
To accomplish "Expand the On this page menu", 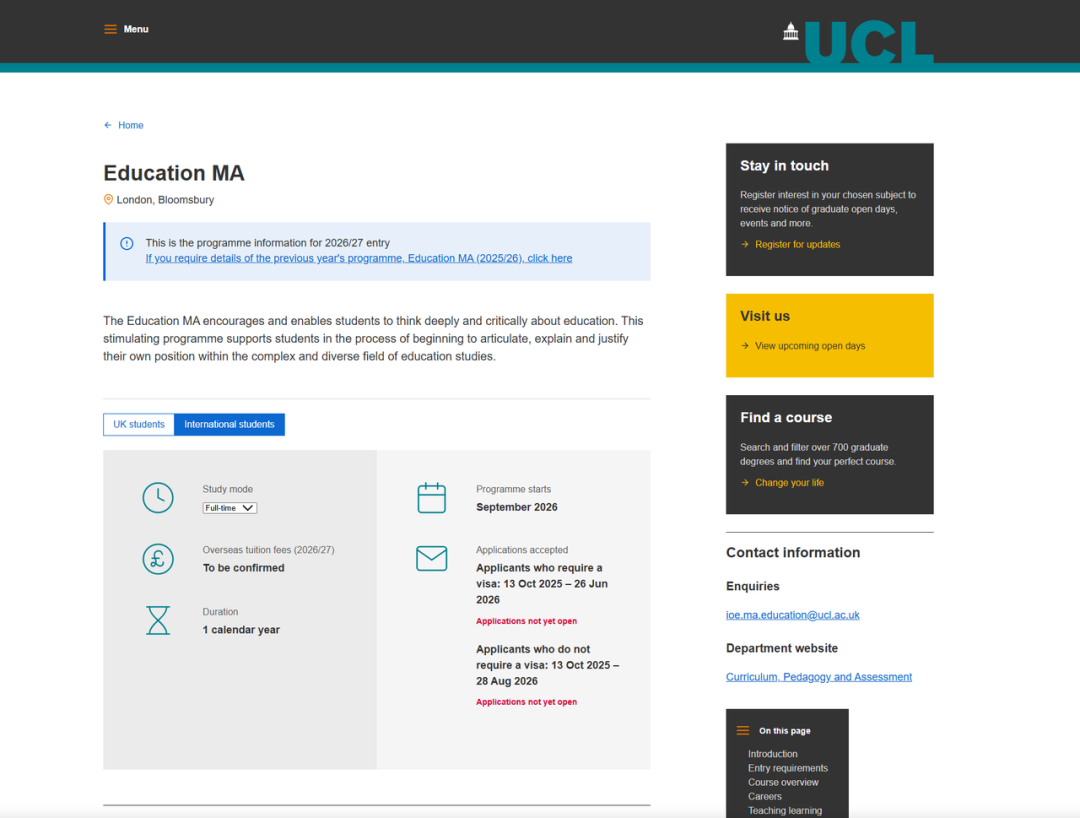I will (x=743, y=731).
